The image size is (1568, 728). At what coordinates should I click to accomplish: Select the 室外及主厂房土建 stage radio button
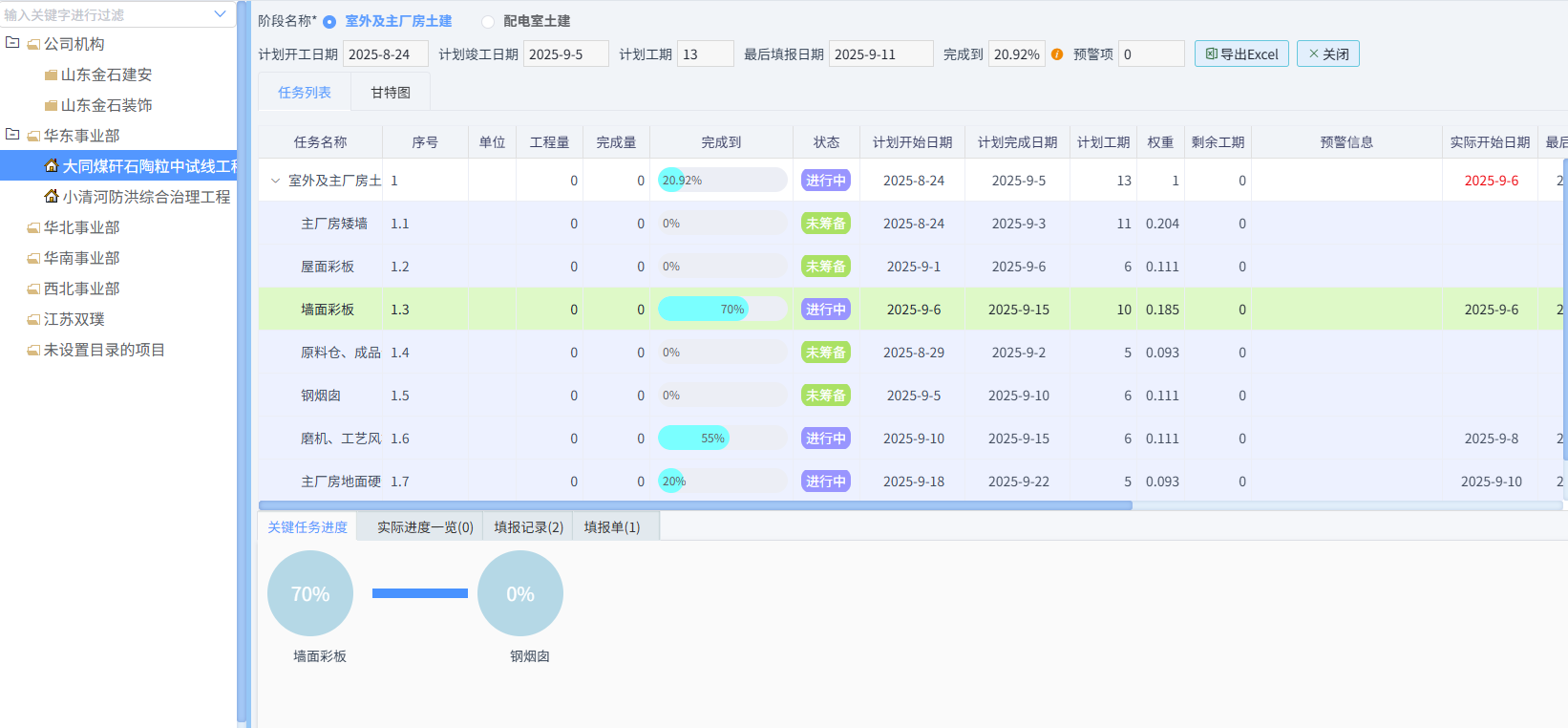[x=329, y=22]
